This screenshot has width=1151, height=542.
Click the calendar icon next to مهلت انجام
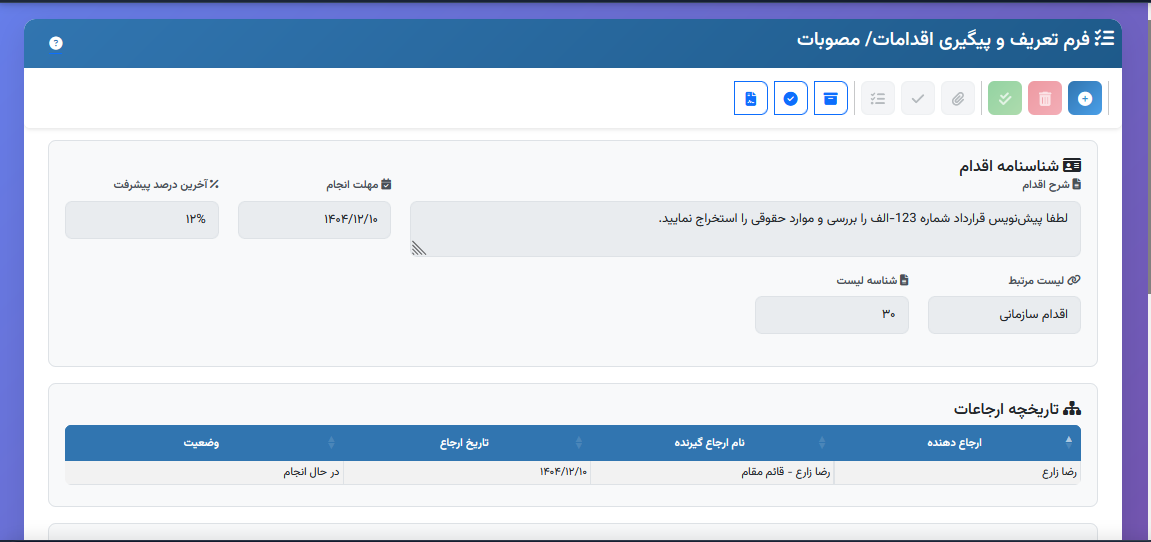tap(386, 184)
